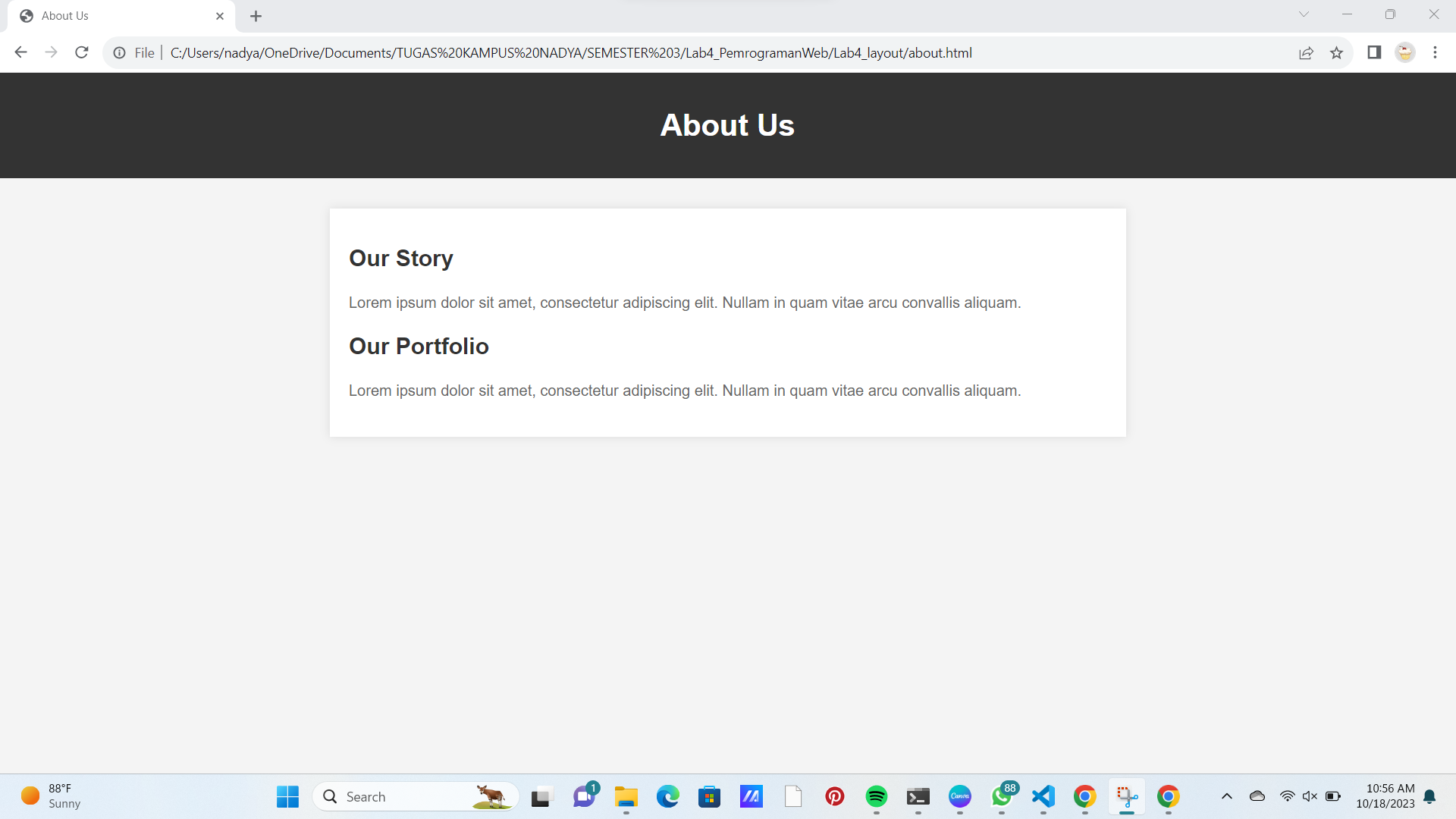Viewport: 1456px width, 819px height.
Task: Open the Snipping Tool from taskbar
Action: [x=1126, y=796]
